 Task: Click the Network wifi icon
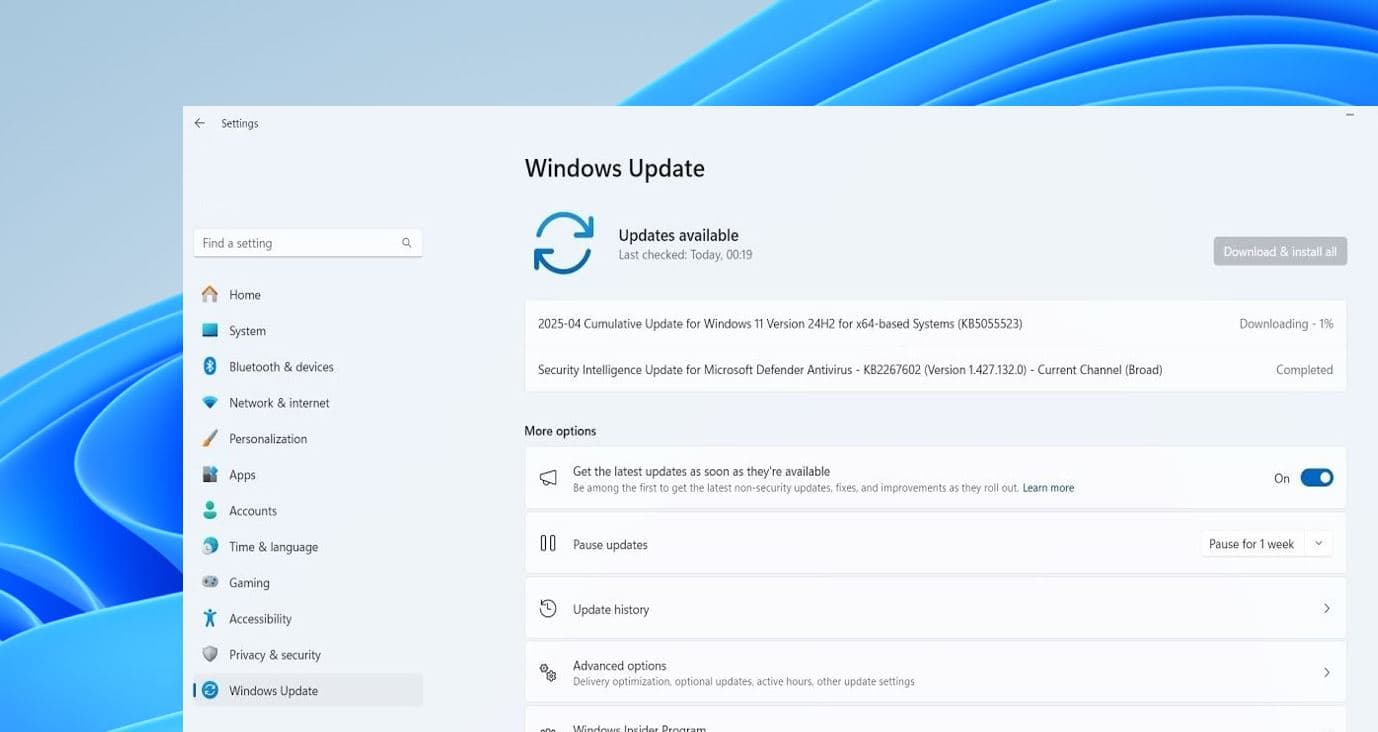(x=210, y=402)
